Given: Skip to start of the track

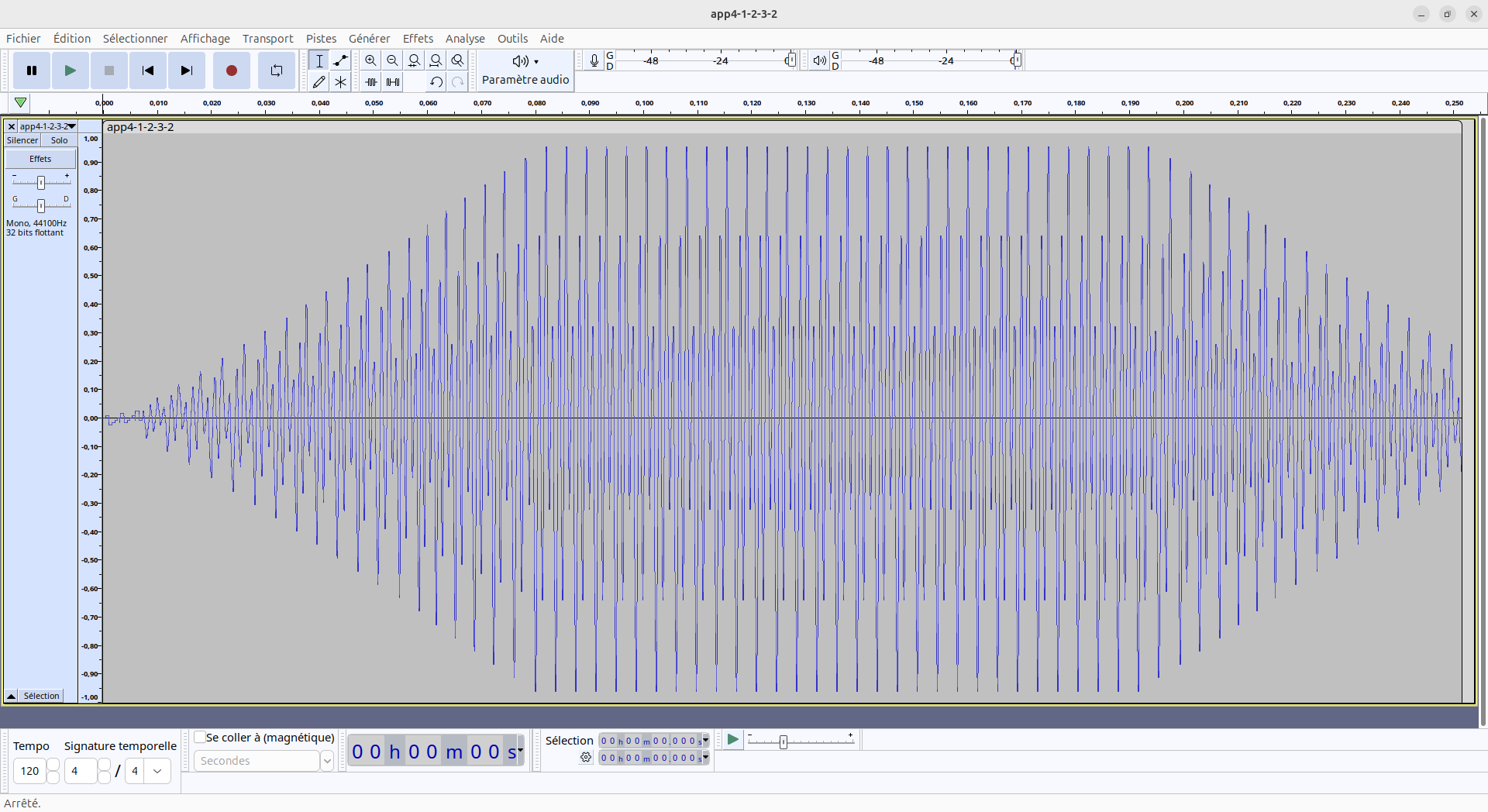Looking at the screenshot, I should click(x=147, y=71).
